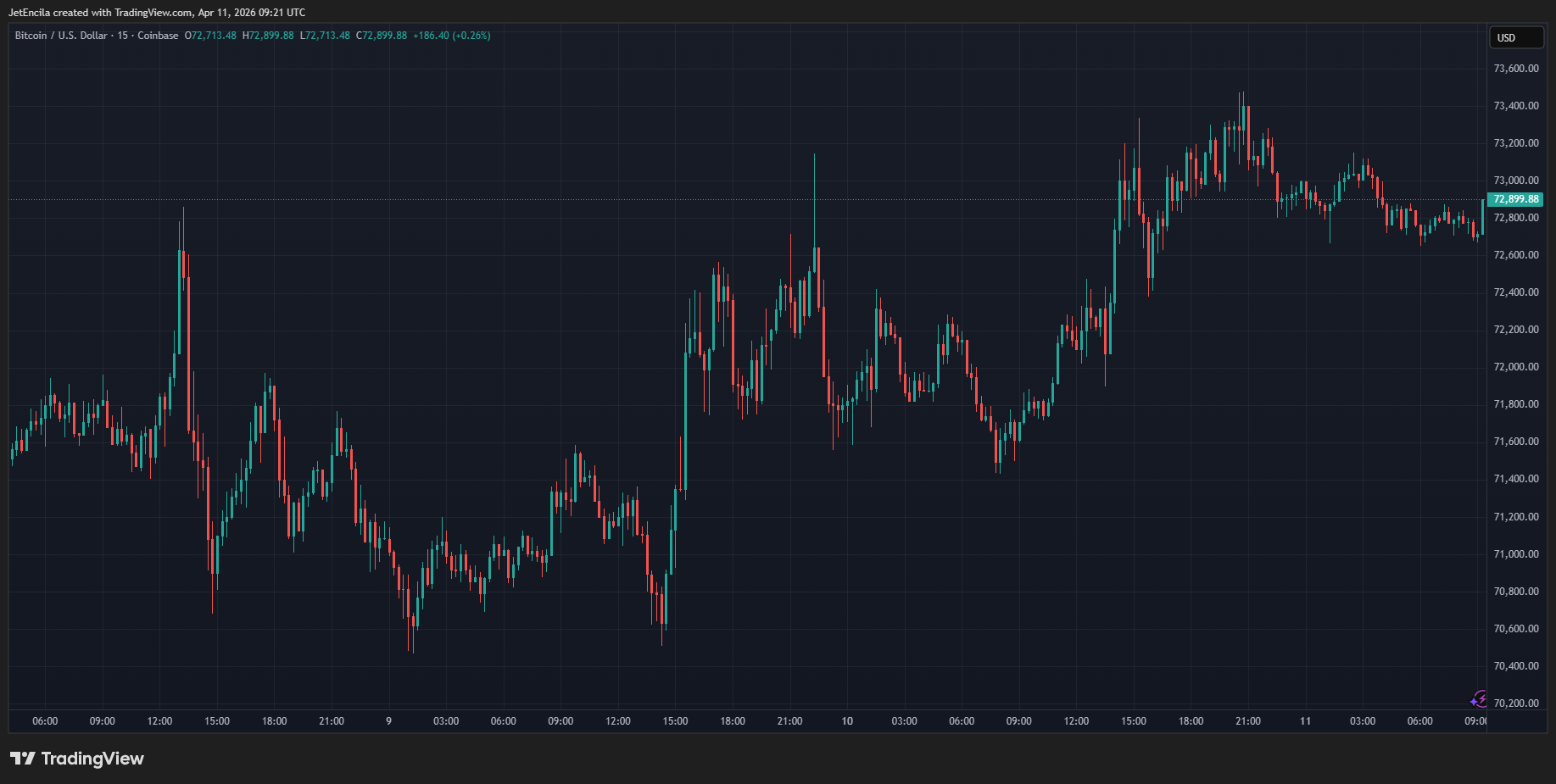Click the 73,400.00 price axis label
This screenshot has width=1556, height=784.
pyautogui.click(x=1516, y=106)
